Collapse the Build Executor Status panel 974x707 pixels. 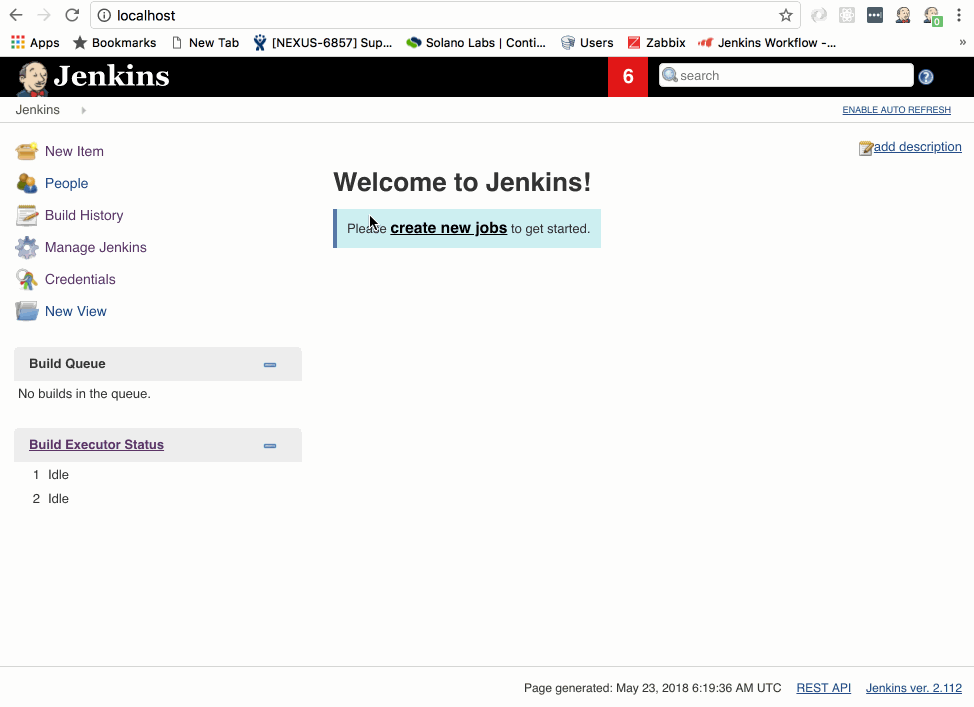click(x=270, y=446)
